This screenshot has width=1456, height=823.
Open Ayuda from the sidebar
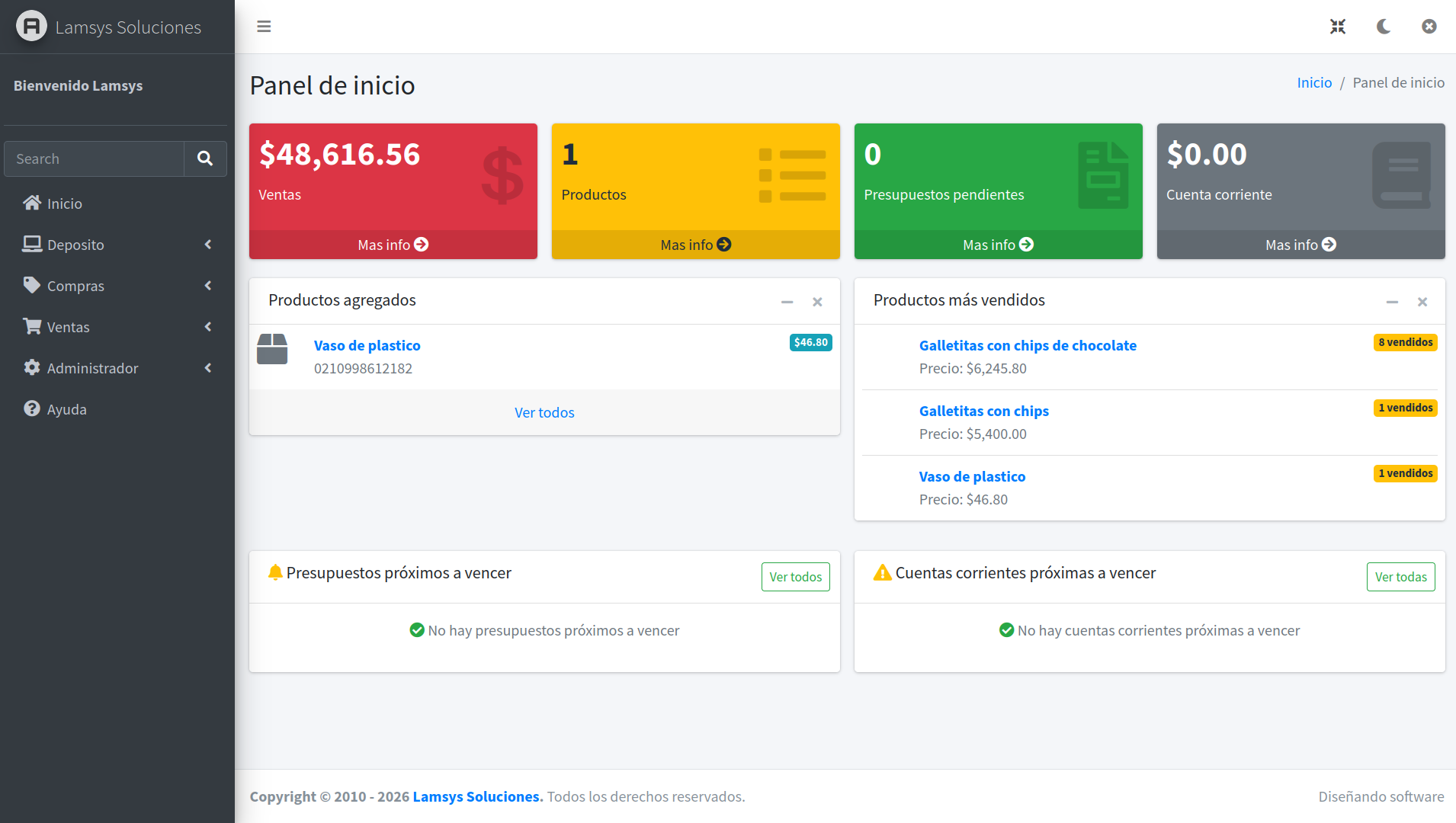[x=117, y=409]
